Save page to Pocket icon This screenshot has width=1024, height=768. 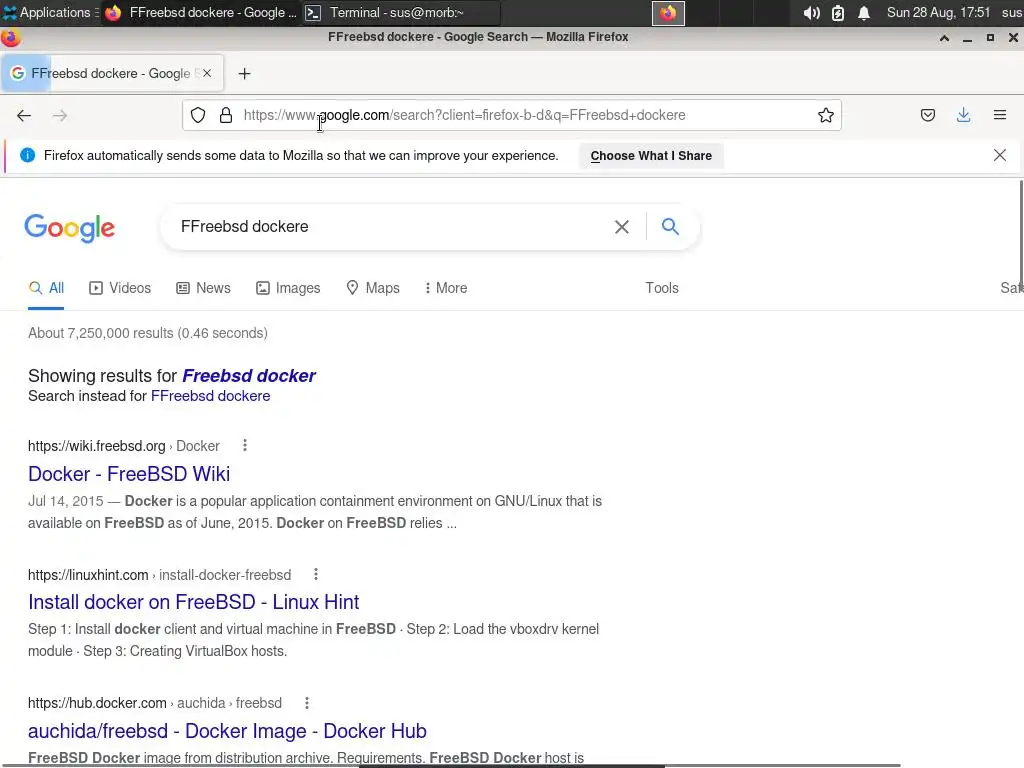click(927, 116)
